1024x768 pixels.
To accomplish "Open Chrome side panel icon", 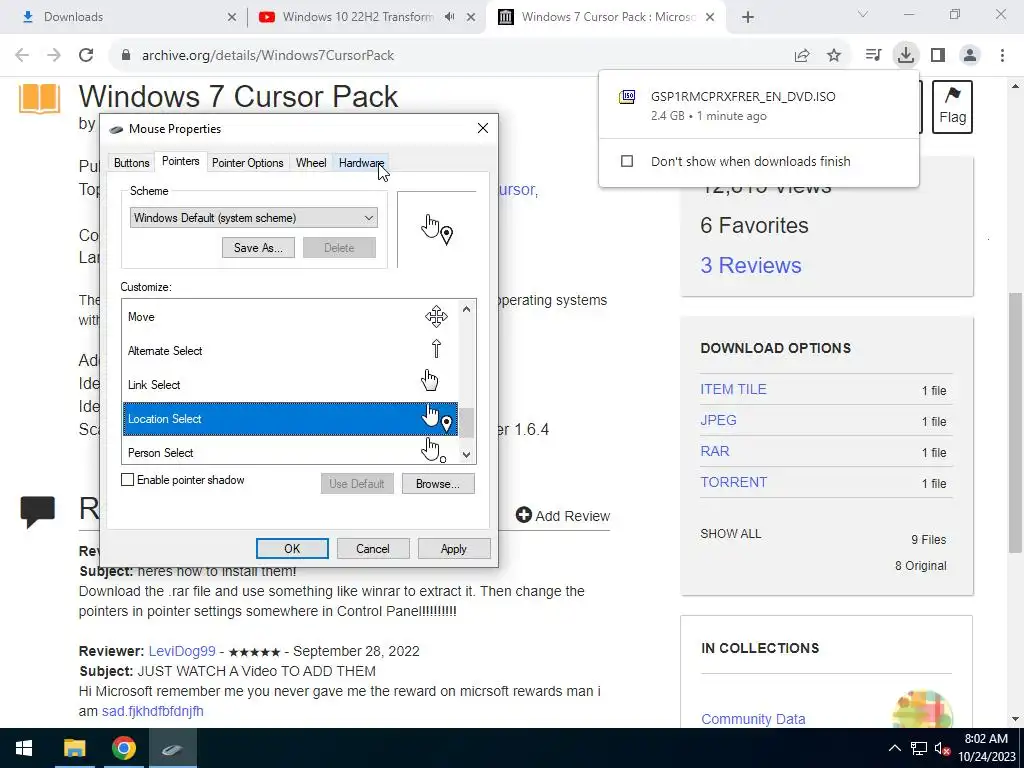I will click(x=938, y=56).
